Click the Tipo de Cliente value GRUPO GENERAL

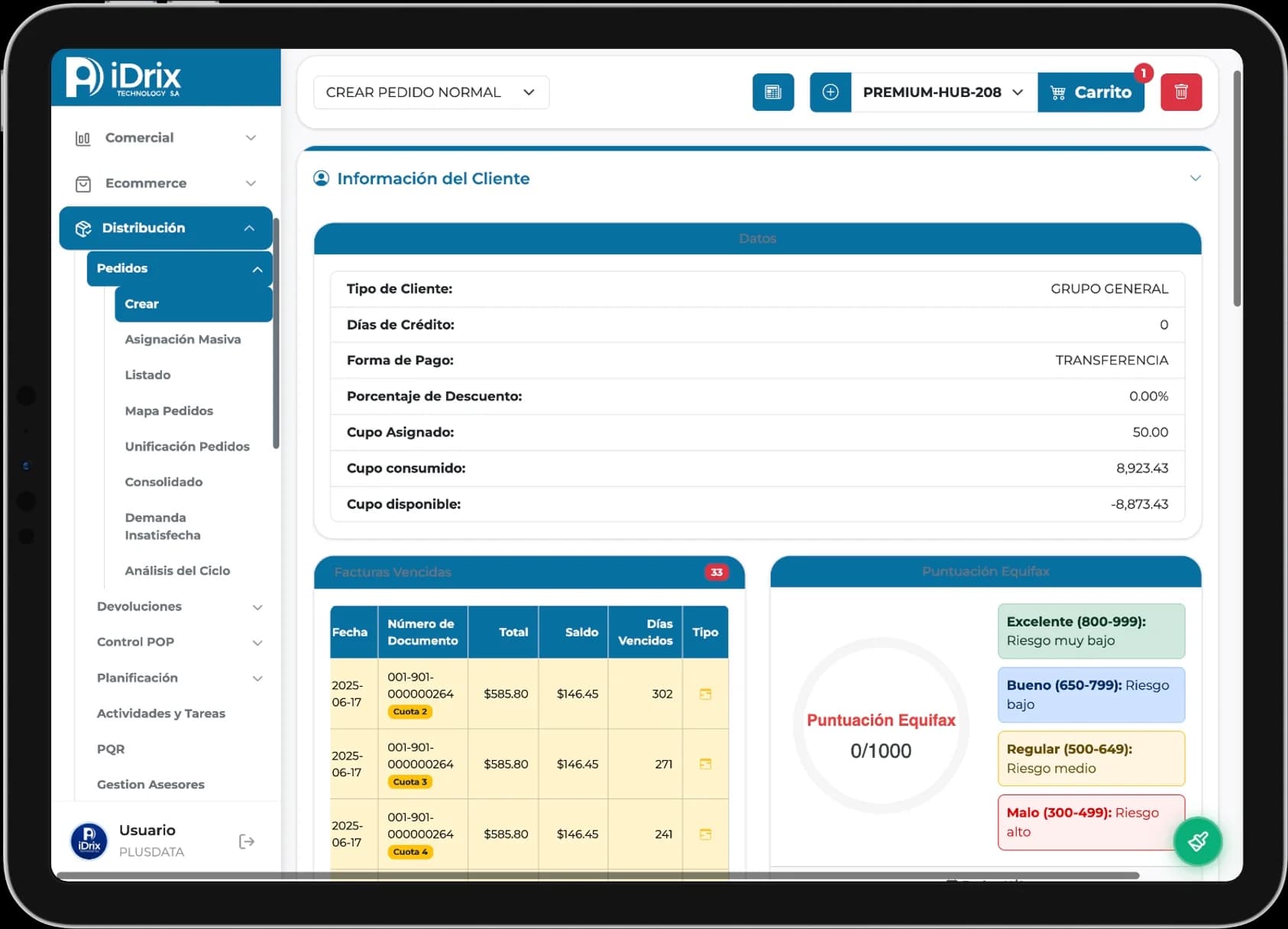click(1109, 289)
